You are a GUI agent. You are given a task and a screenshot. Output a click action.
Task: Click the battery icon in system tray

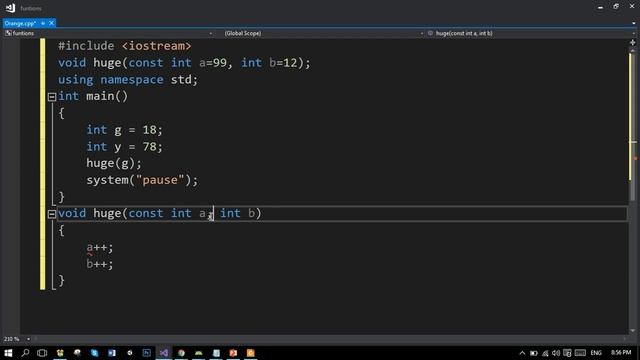(533, 353)
